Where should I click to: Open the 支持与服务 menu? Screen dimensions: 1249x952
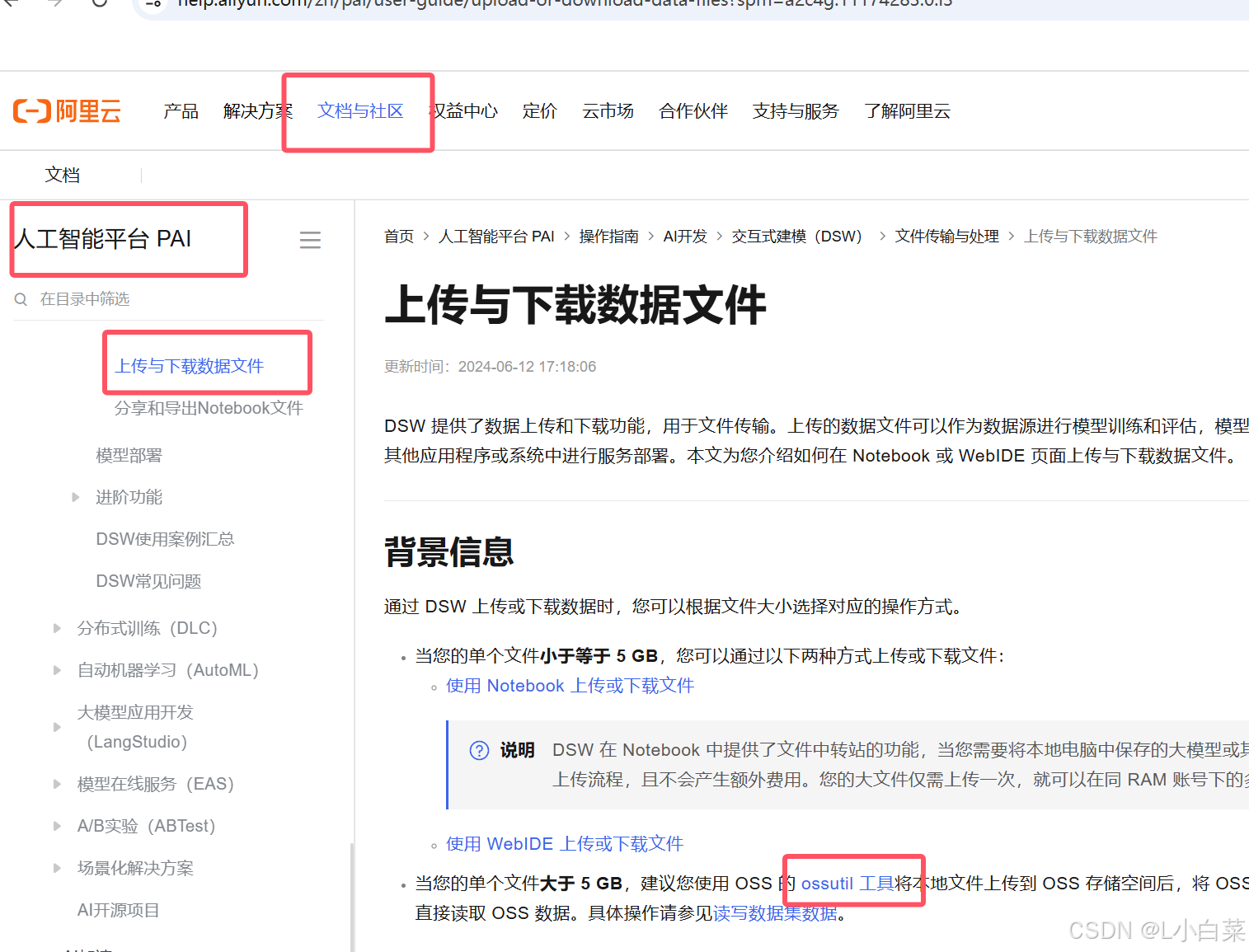click(x=796, y=111)
